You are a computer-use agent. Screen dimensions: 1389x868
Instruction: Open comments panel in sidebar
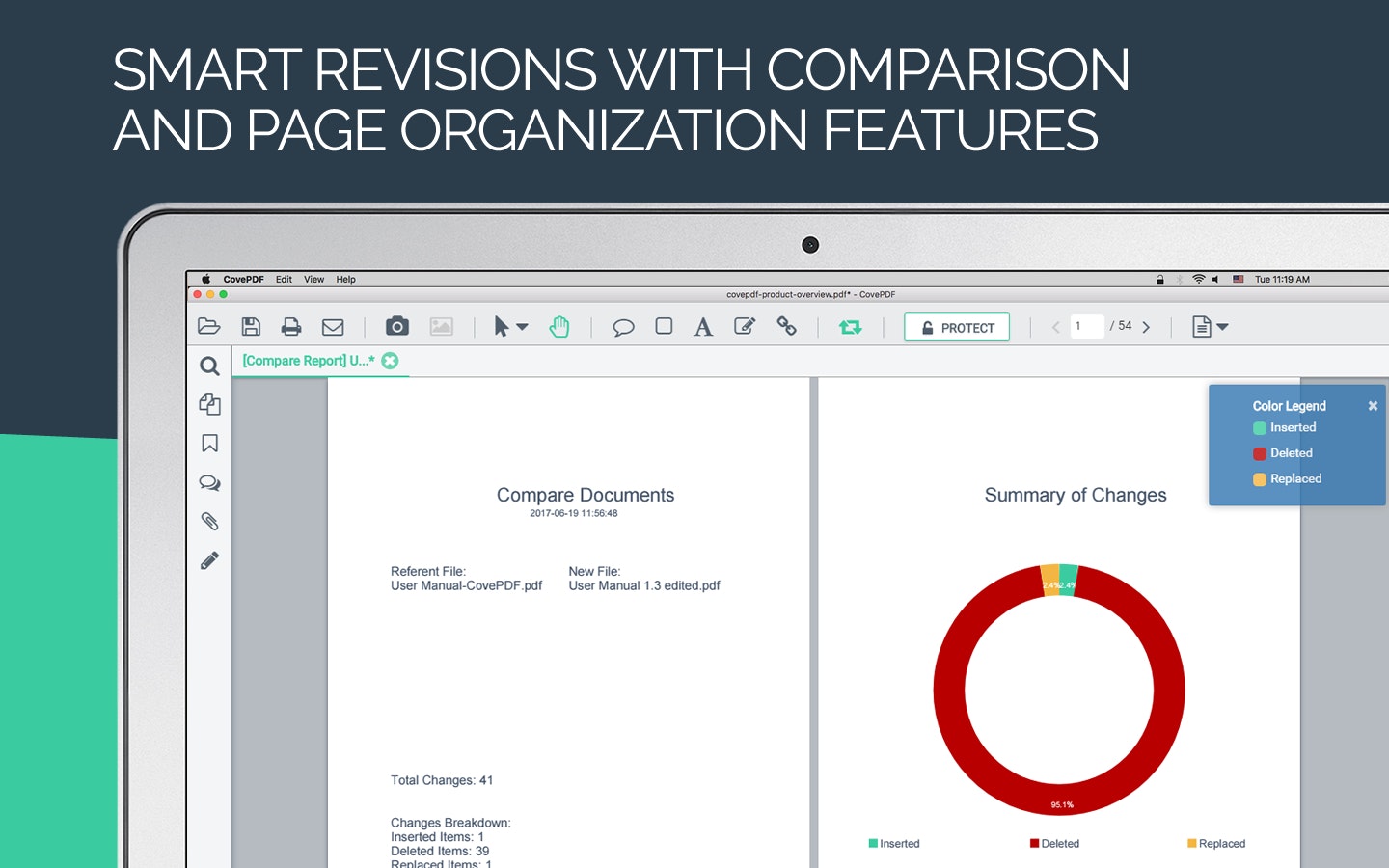(x=209, y=482)
